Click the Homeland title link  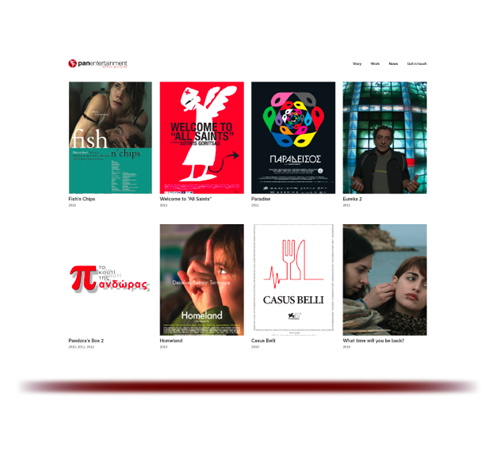click(171, 341)
